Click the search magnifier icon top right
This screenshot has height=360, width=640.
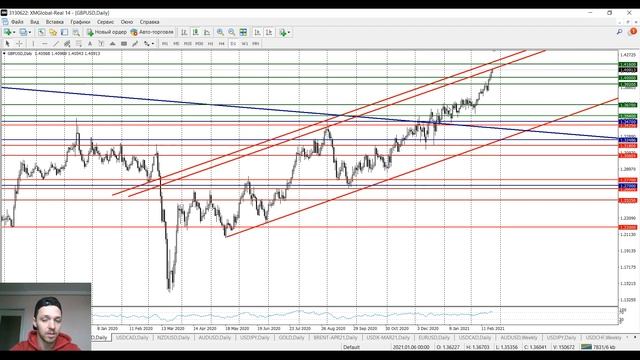(x=620, y=31)
